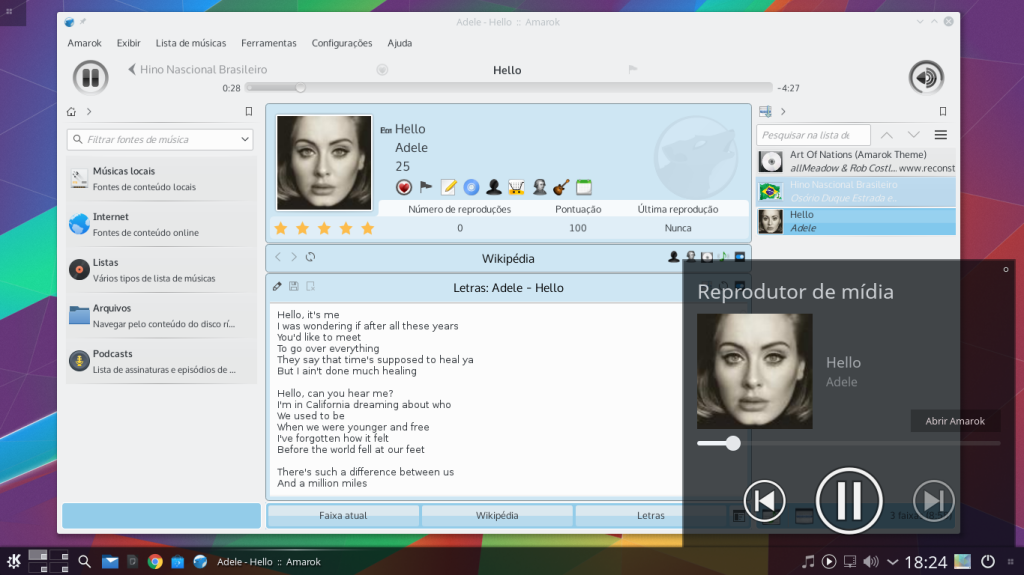Click the composer bust icon under 25
The height and width of the screenshot is (575, 1024).
tap(539, 188)
